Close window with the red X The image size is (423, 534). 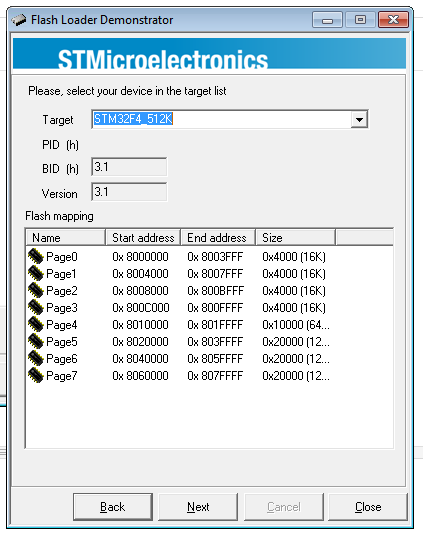(393, 20)
